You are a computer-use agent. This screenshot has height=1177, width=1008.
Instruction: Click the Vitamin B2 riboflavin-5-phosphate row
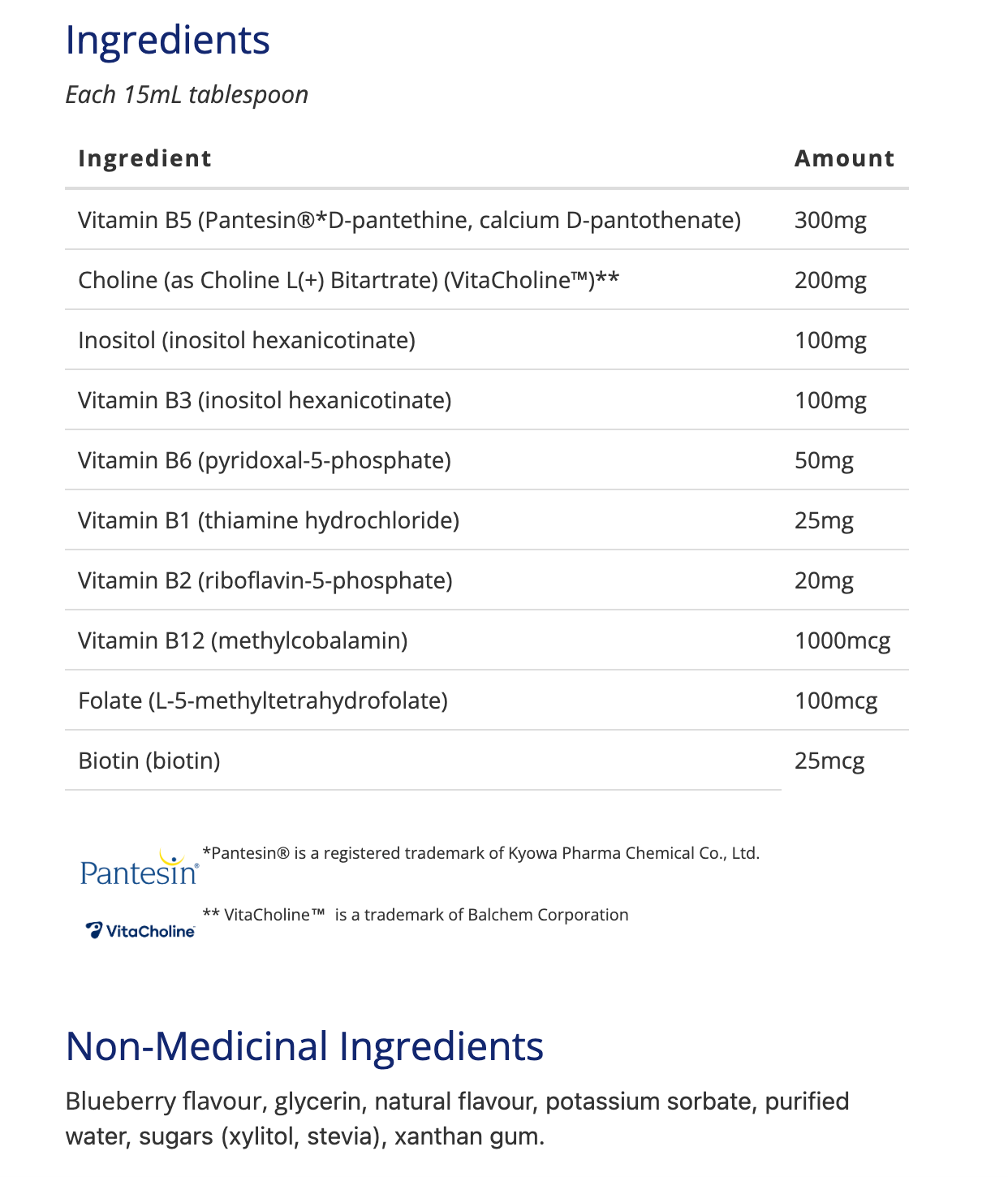pyautogui.click(x=487, y=580)
